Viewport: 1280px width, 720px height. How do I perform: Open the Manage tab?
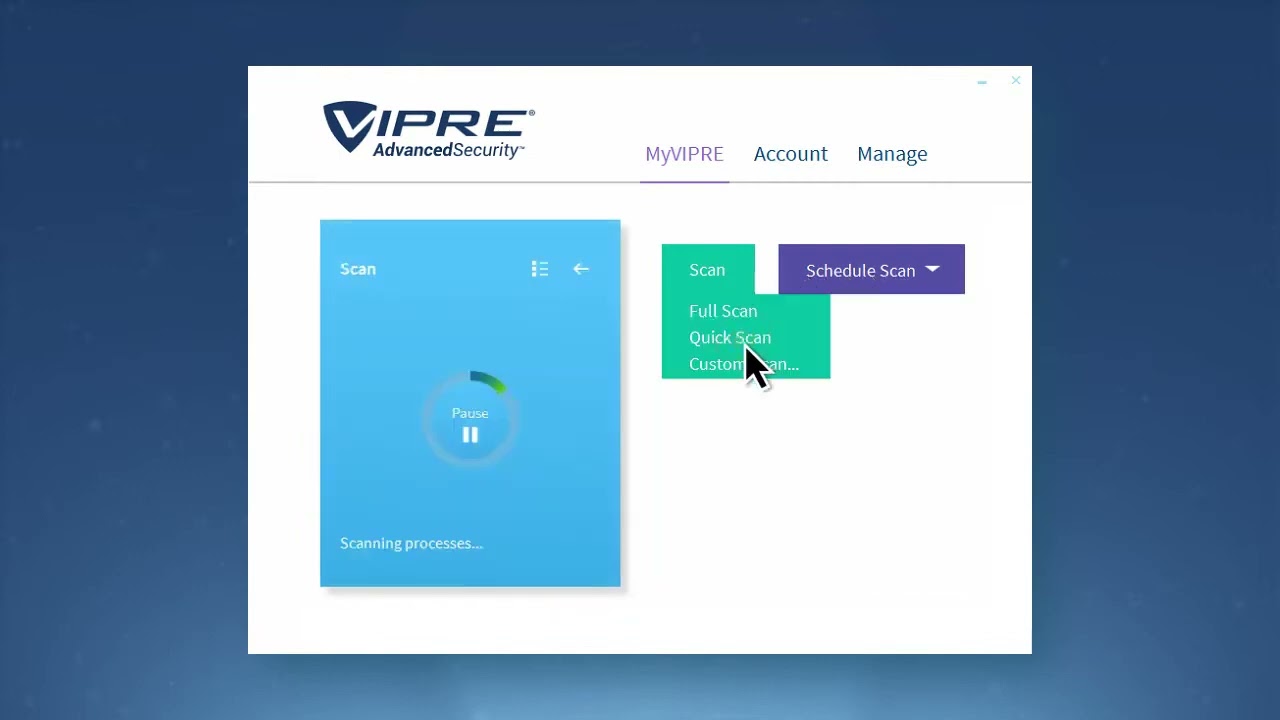pos(892,154)
